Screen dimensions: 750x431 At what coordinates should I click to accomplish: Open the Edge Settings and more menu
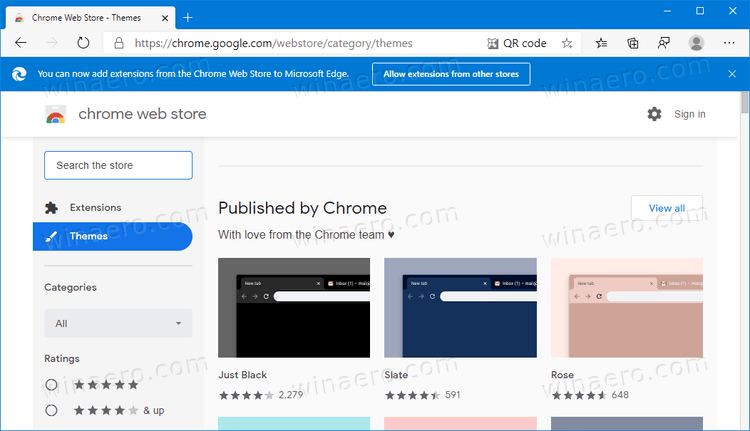pos(729,43)
